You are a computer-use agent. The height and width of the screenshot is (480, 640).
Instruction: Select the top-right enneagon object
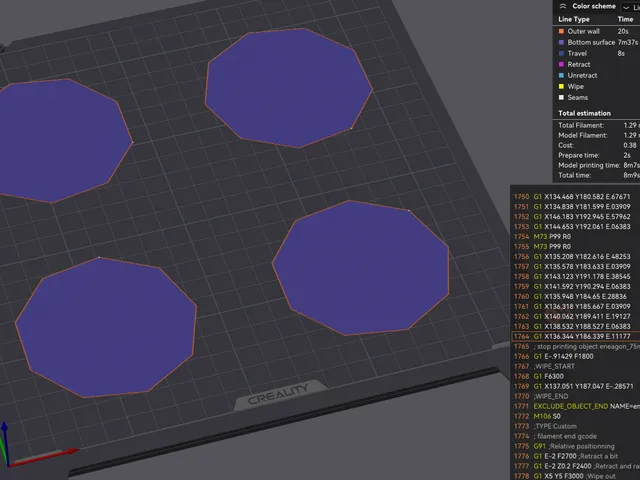point(289,88)
